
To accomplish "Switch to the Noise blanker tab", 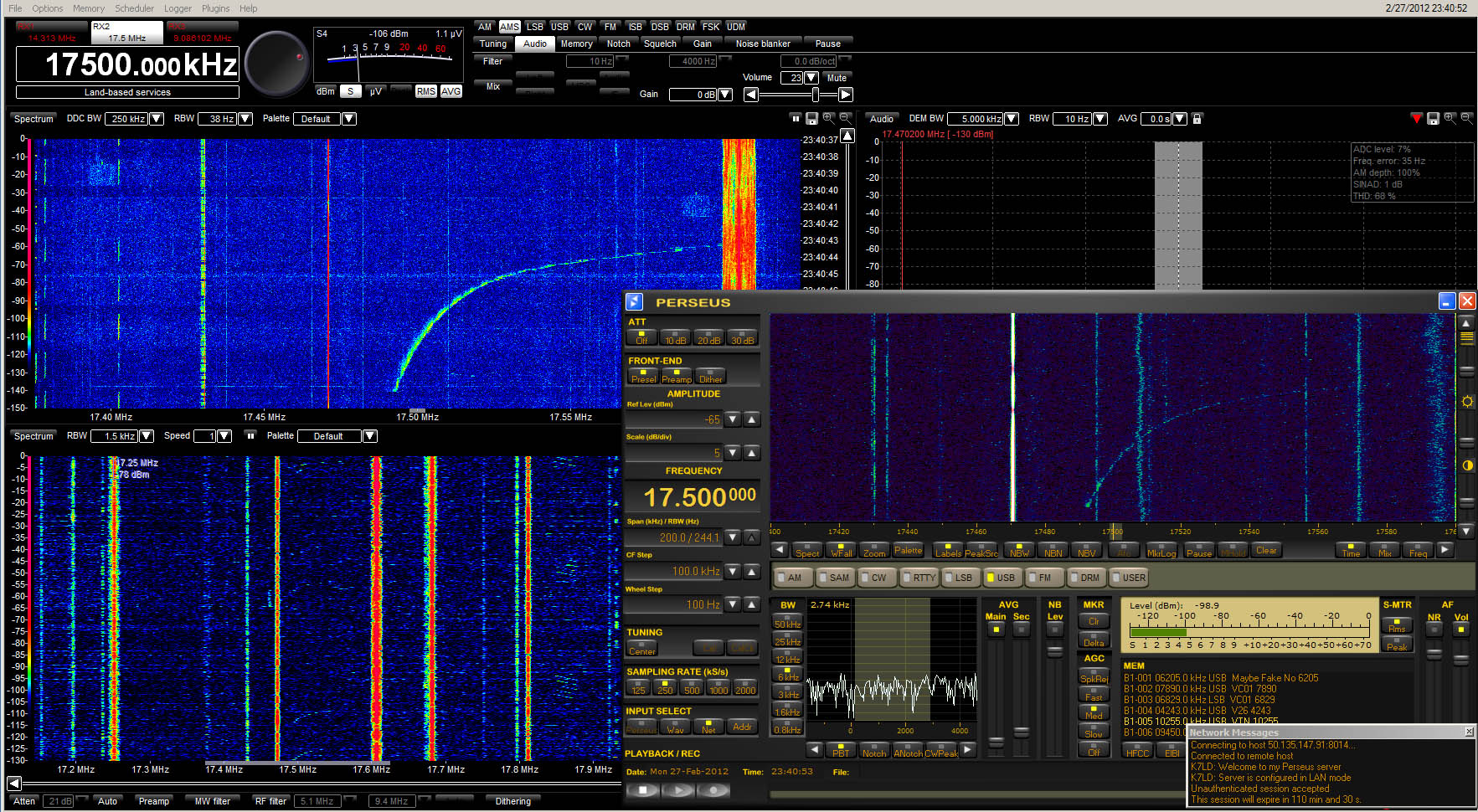I will tap(763, 44).
